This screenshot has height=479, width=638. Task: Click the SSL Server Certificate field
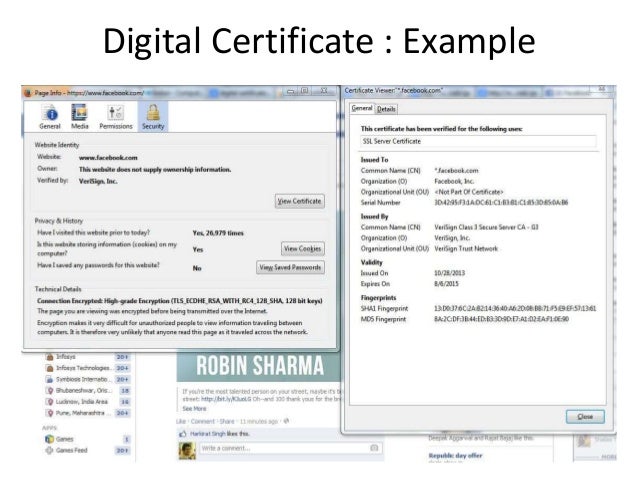pos(478,141)
